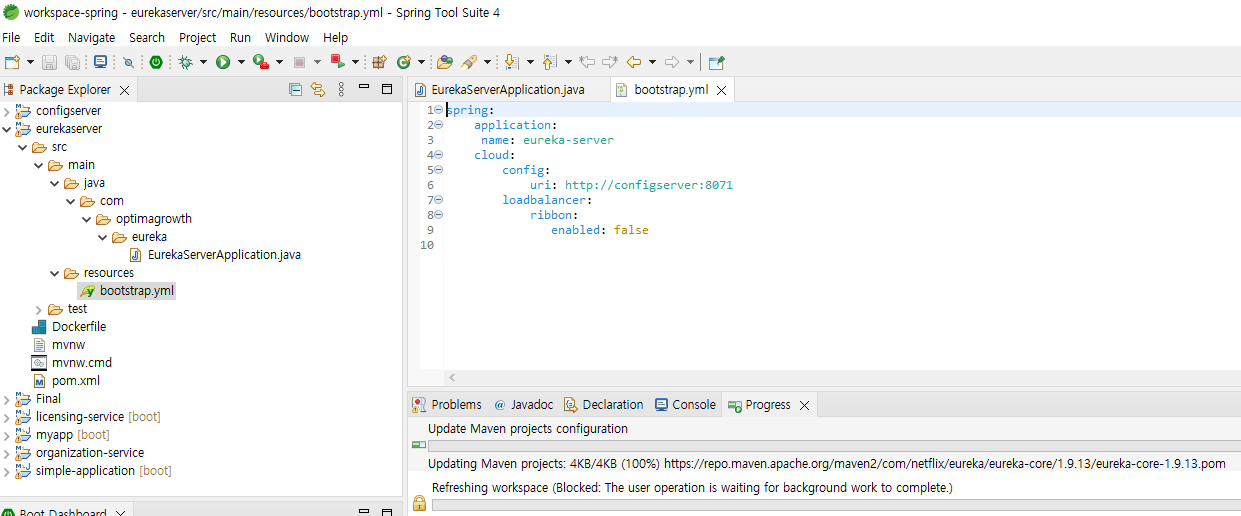Switch to the Problems tab
The width and height of the screenshot is (1241, 516).
(x=447, y=405)
